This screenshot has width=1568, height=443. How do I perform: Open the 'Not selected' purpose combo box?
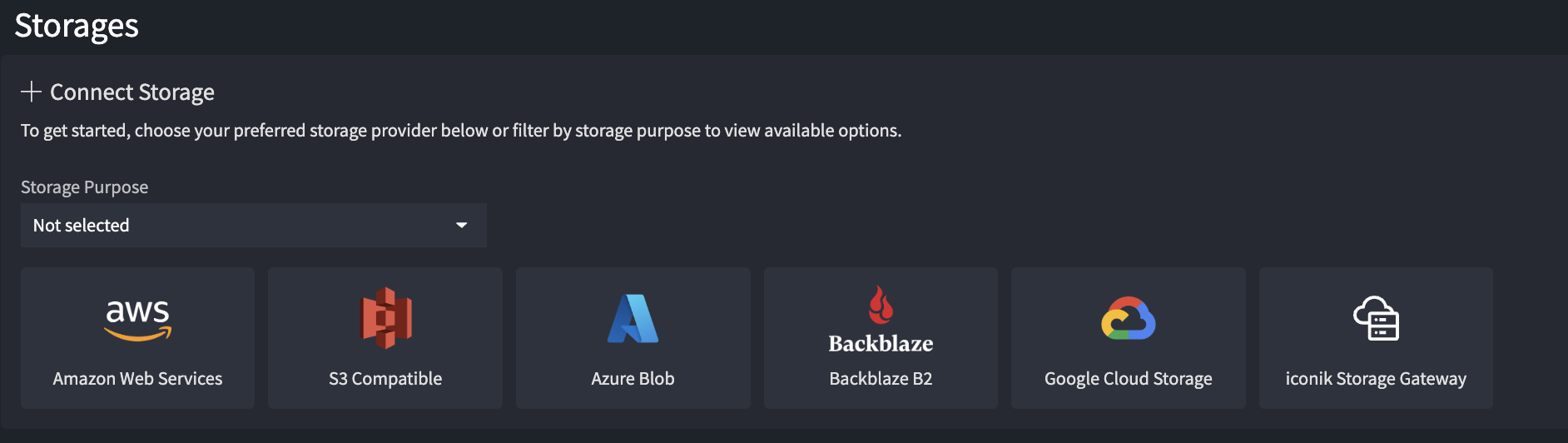[x=241, y=226]
